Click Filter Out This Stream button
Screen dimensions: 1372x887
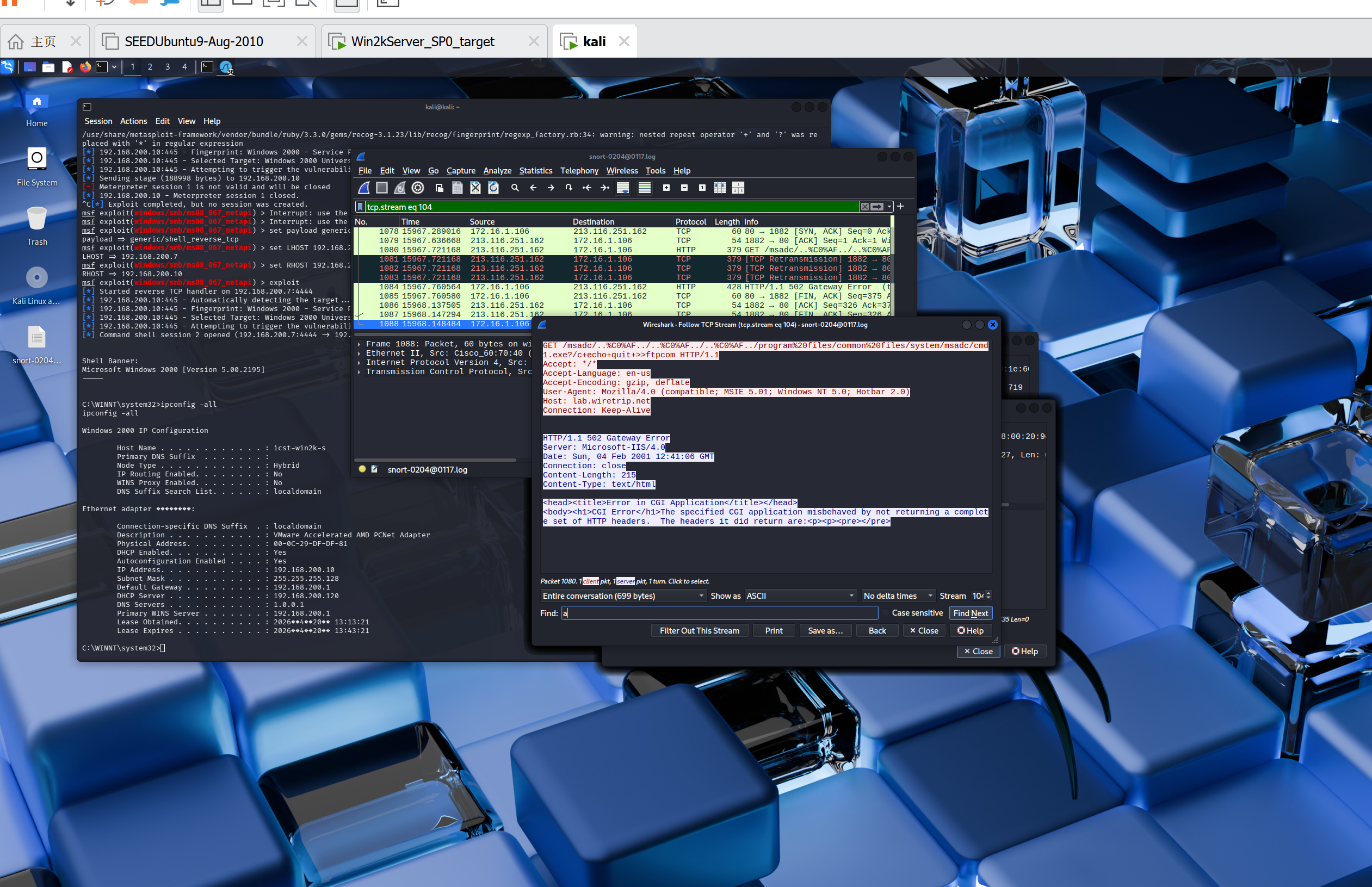tap(699, 631)
